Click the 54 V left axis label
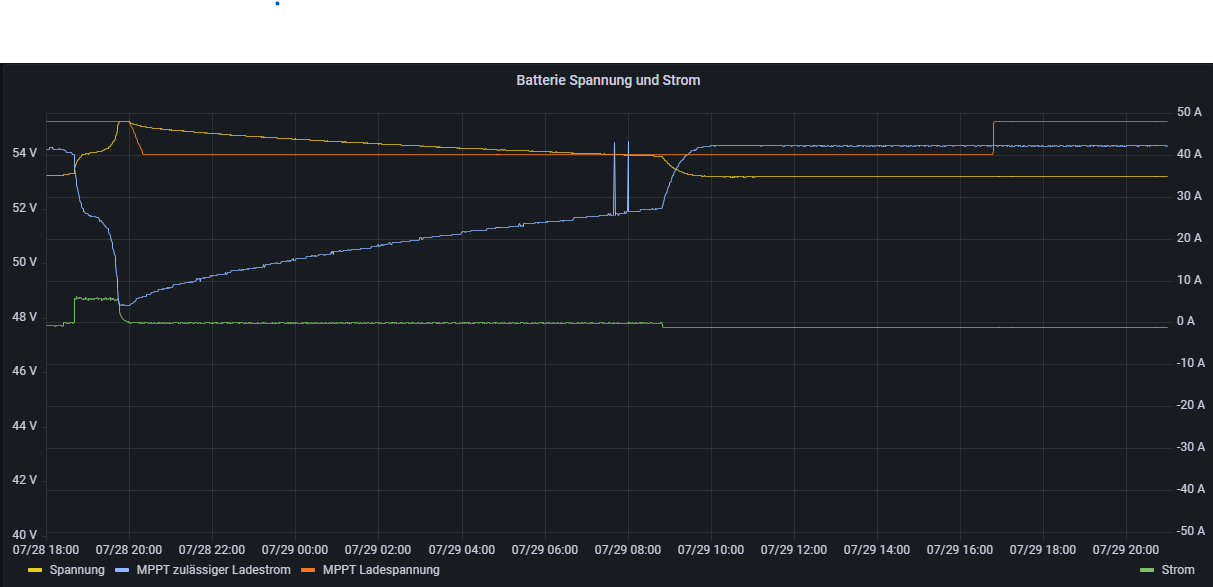Viewport: 1213px width, 587px height. coord(24,153)
